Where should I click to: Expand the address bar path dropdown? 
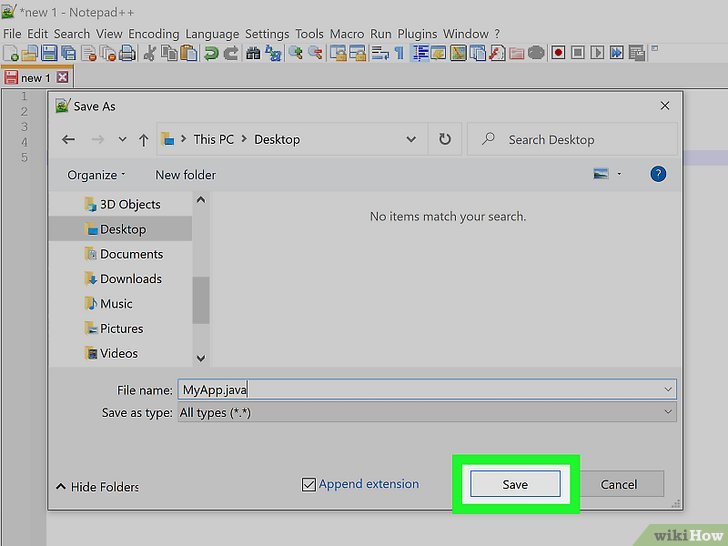[411, 139]
